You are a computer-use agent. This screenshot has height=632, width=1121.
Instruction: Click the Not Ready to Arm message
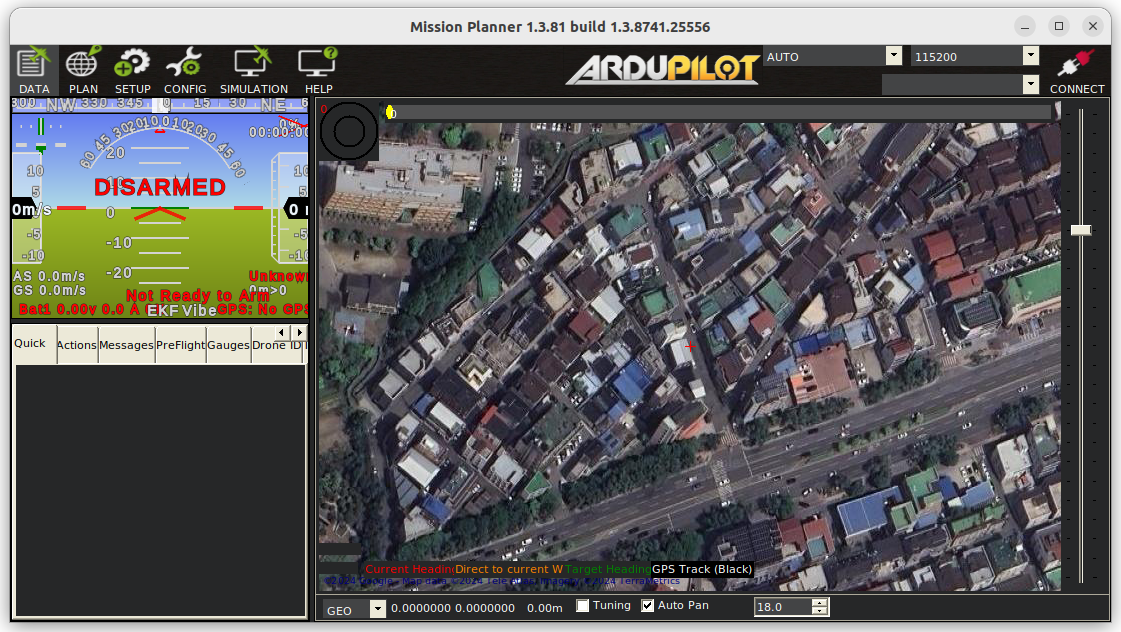click(198, 295)
